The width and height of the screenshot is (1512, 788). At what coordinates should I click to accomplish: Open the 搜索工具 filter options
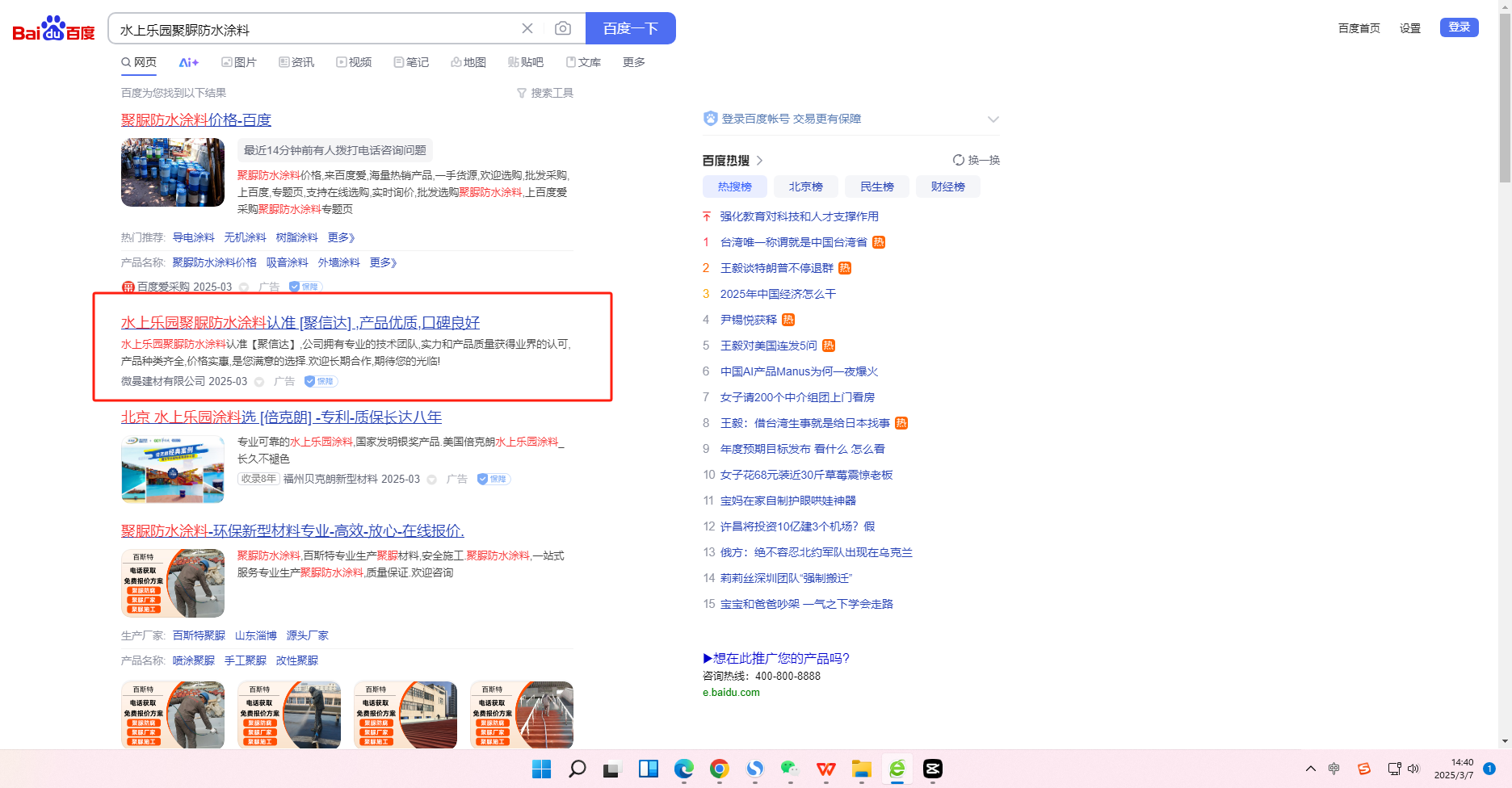(x=545, y=93)
